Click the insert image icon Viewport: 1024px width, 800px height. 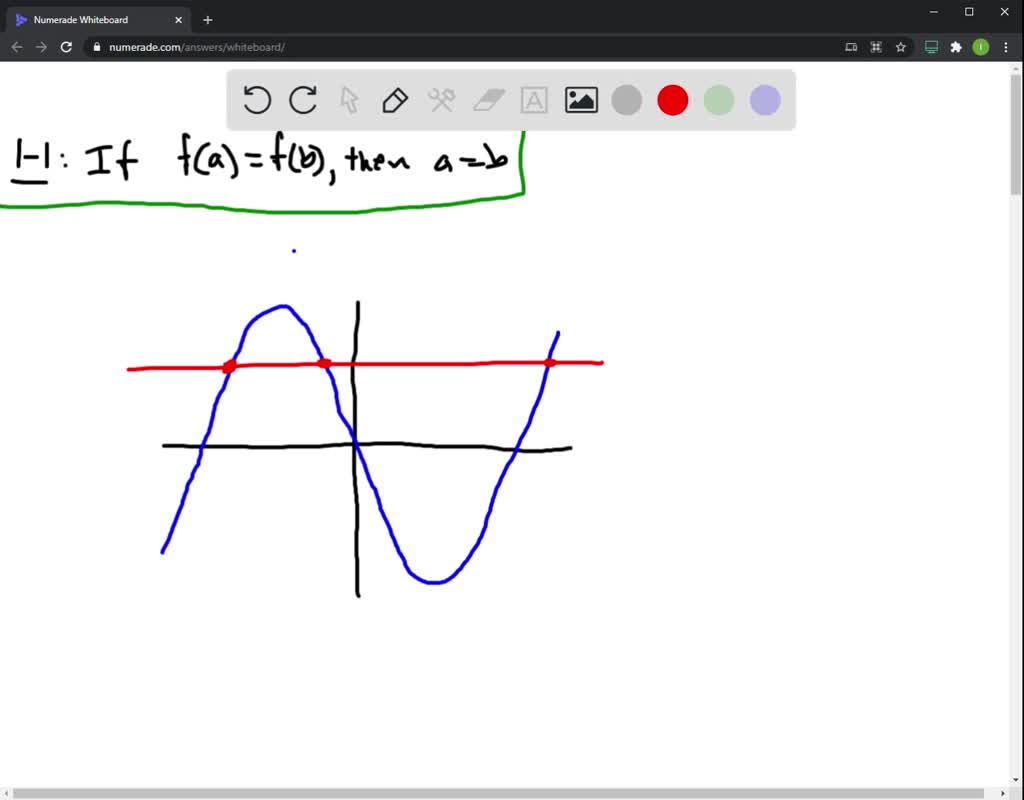581,100
